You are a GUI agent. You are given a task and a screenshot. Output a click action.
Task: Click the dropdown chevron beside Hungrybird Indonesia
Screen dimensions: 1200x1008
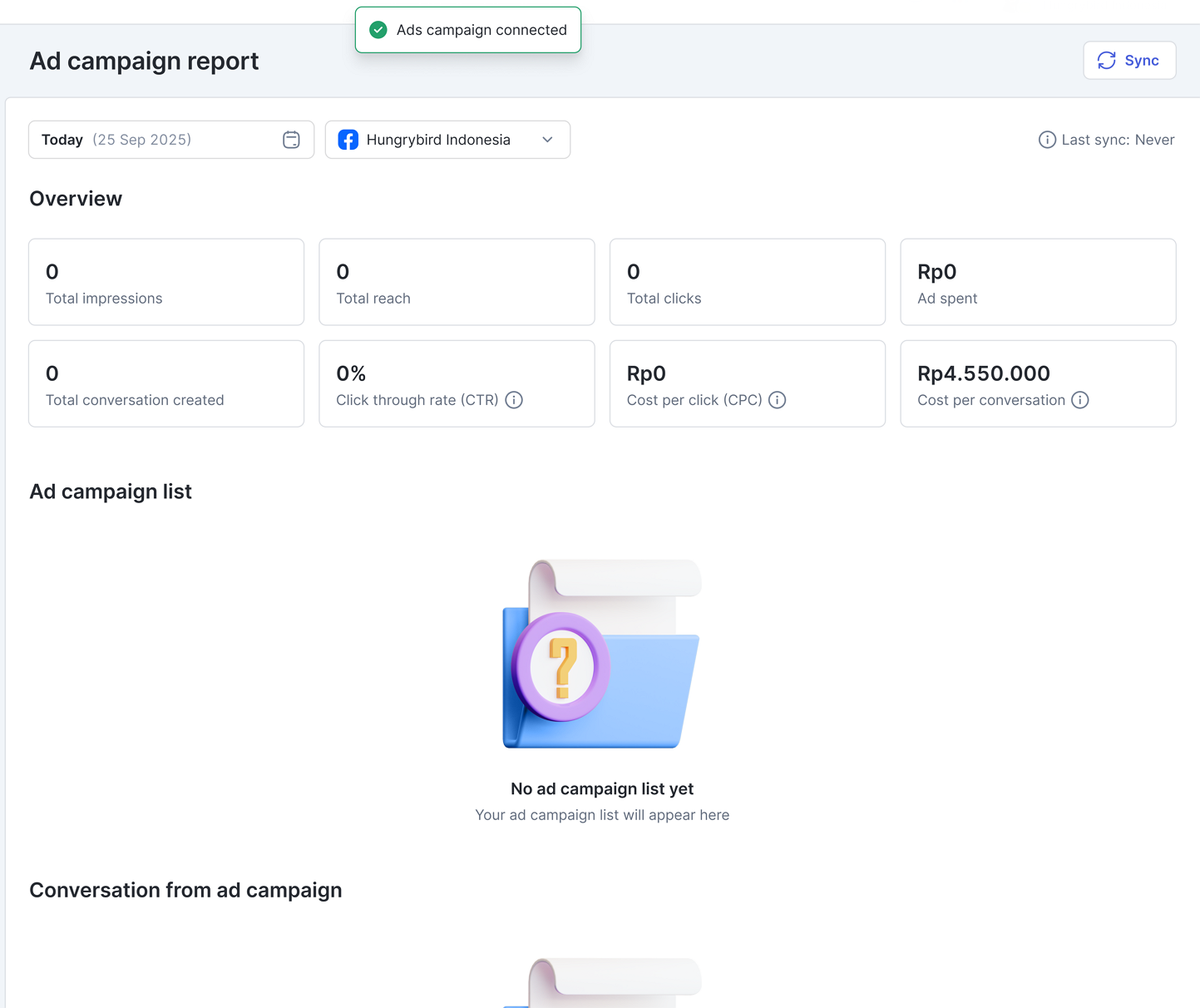tap(547, 140)
